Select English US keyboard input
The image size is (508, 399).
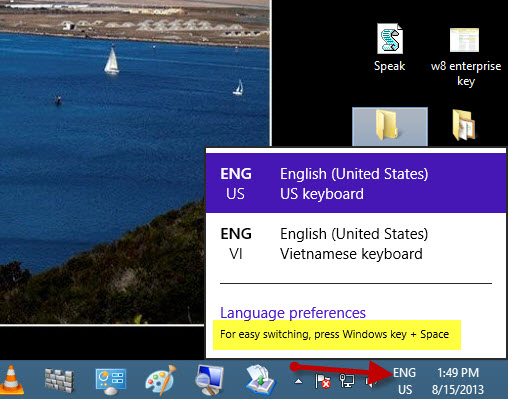pyautogui.click(x=356, y=184)
